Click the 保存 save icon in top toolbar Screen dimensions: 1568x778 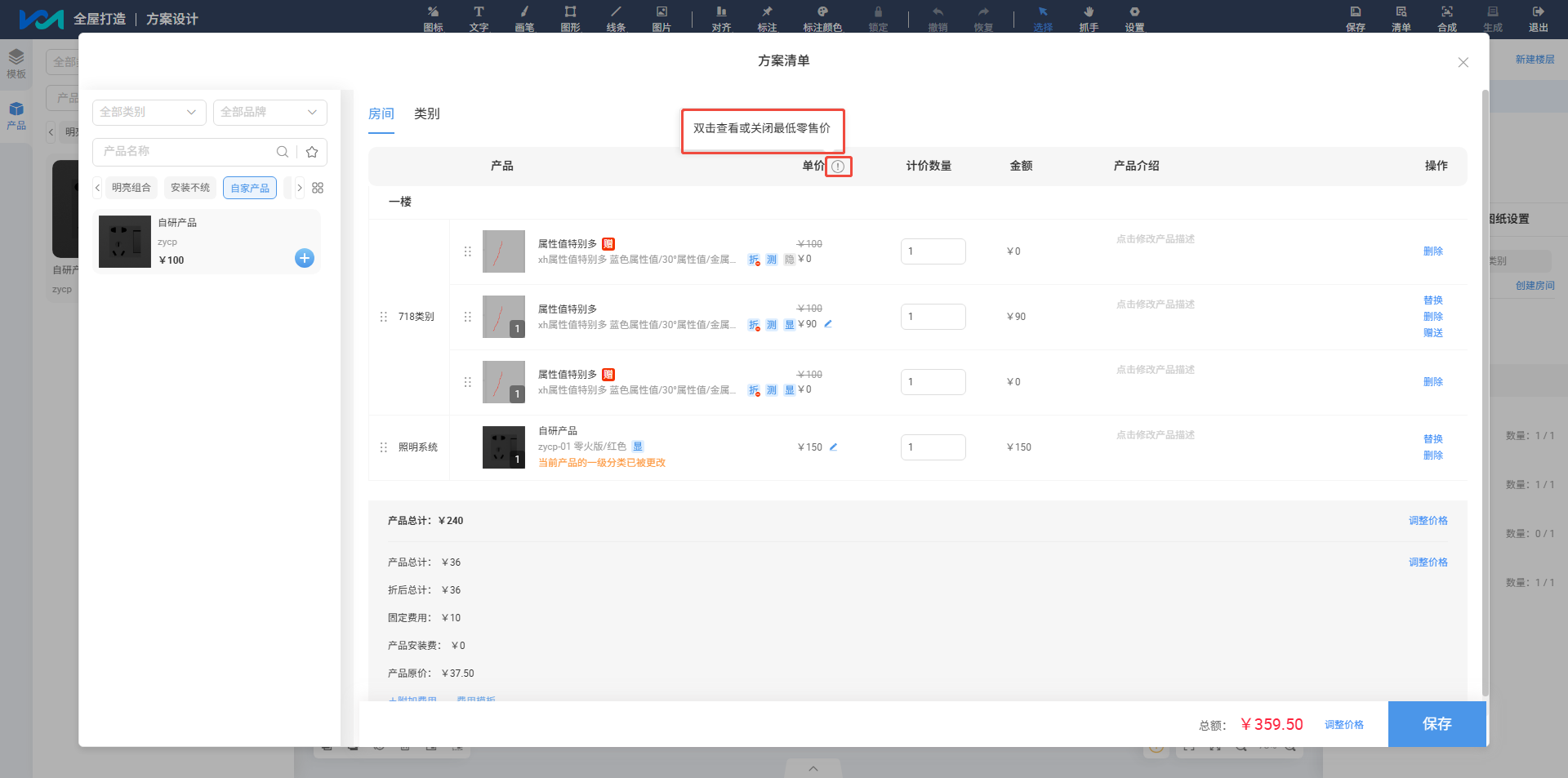[1356, 18]
